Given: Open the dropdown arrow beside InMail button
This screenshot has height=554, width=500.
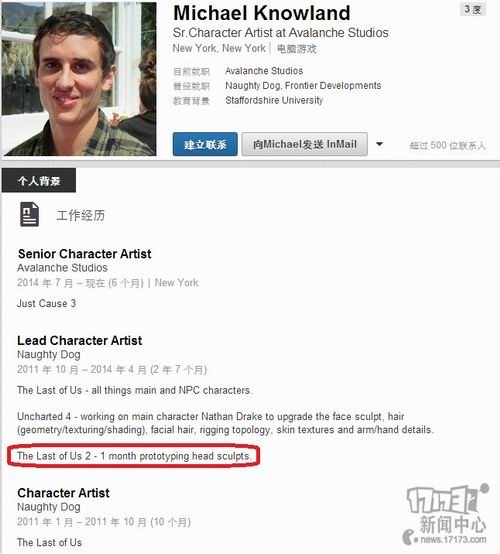Looking at the screenshot, I should click(x=379, y=144).
